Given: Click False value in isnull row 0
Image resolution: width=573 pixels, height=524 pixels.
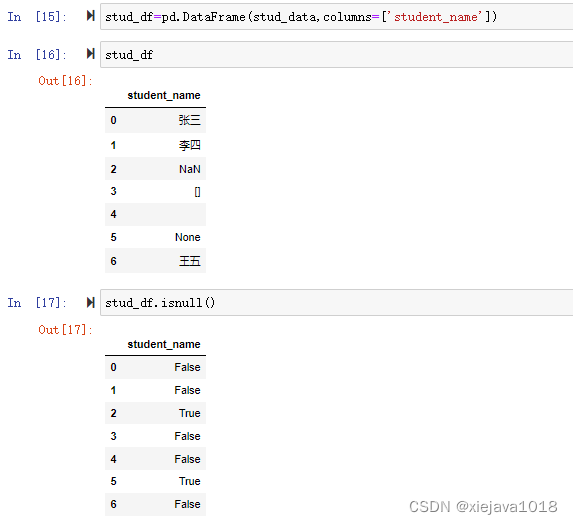Looking at the screenshot, I should click(187, 367).
